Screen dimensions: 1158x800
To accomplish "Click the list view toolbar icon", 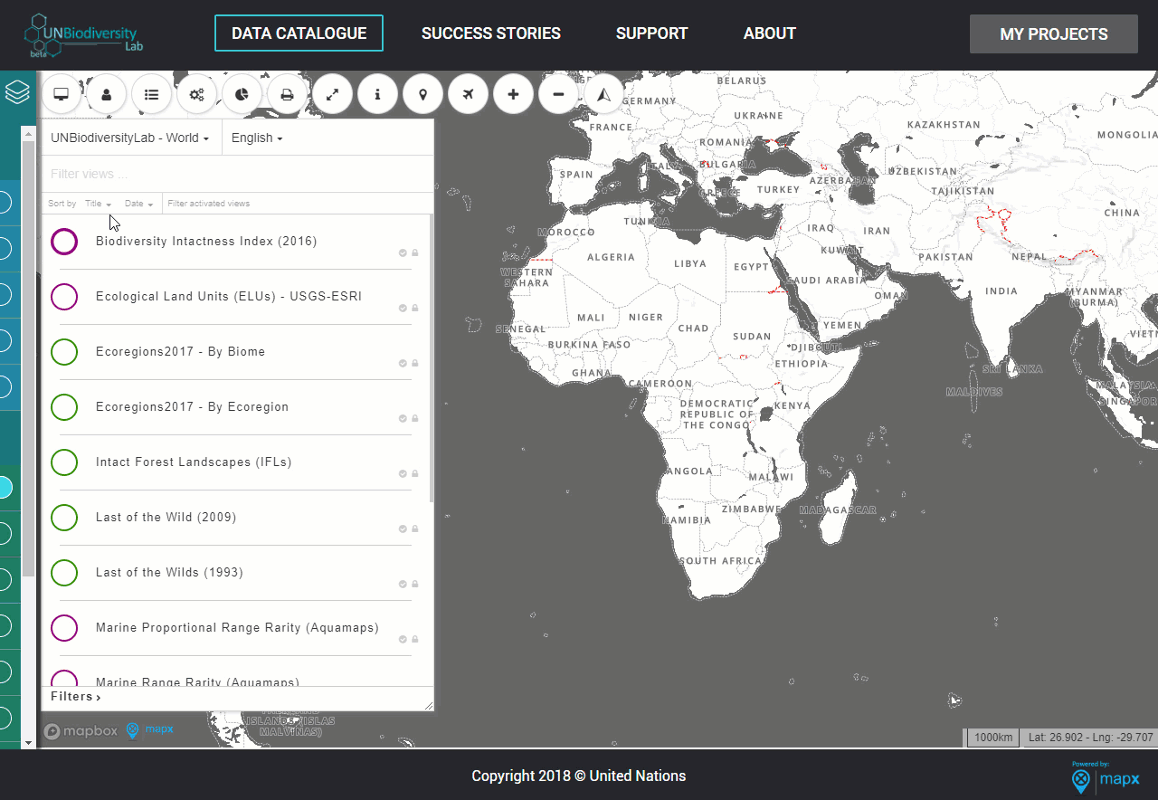I will point(151,94).
